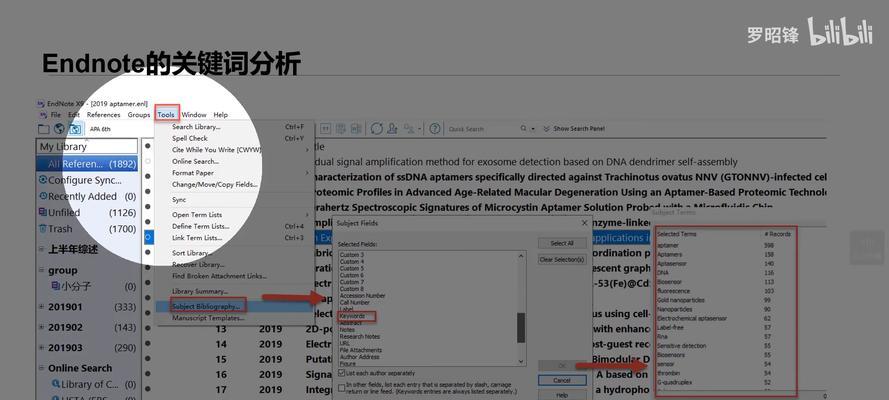Open the File menu
The image size is (889, 400).
tap(56, 114)
